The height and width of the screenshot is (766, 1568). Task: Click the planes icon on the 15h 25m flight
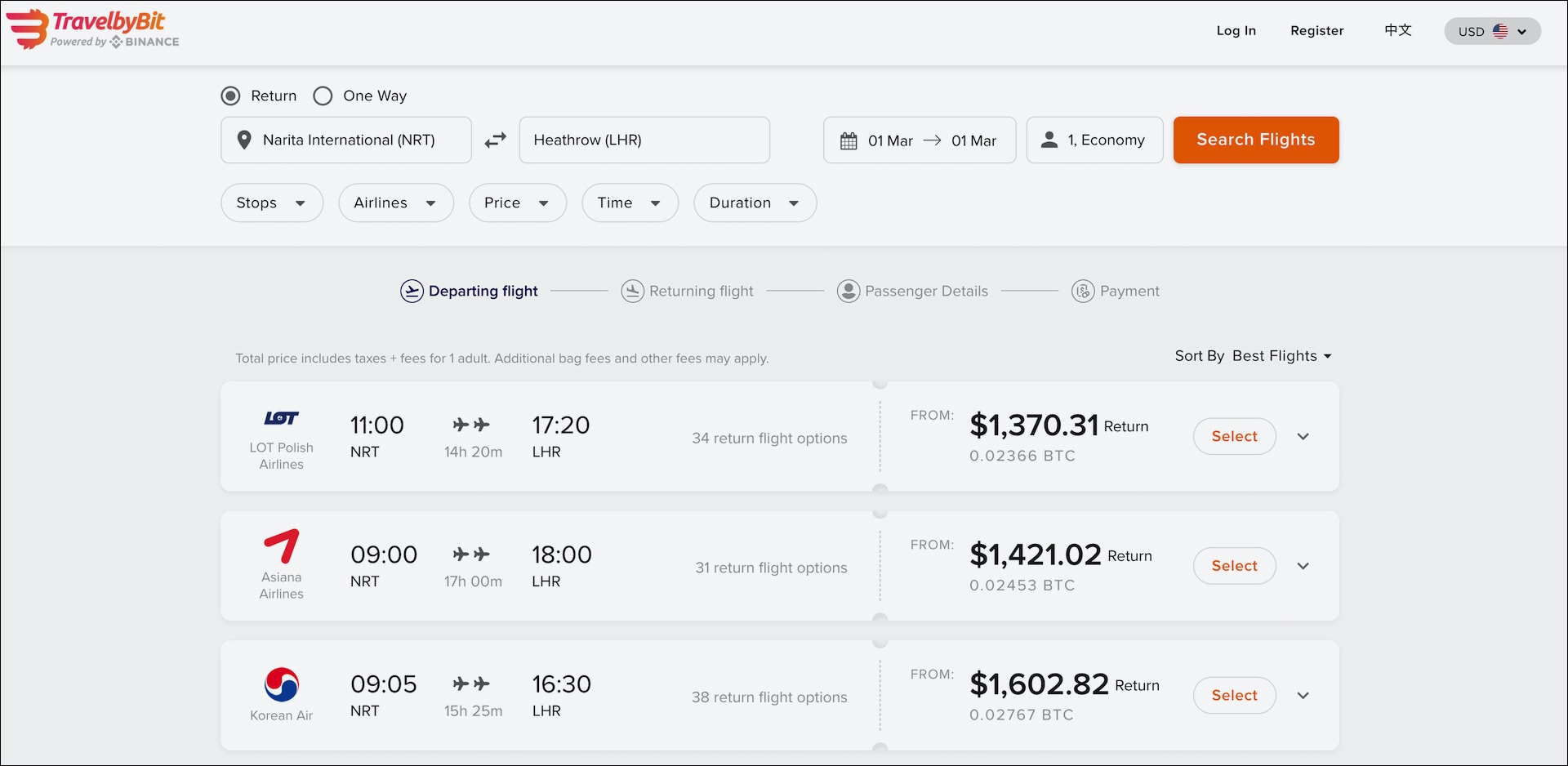click(x=471, y=684)
